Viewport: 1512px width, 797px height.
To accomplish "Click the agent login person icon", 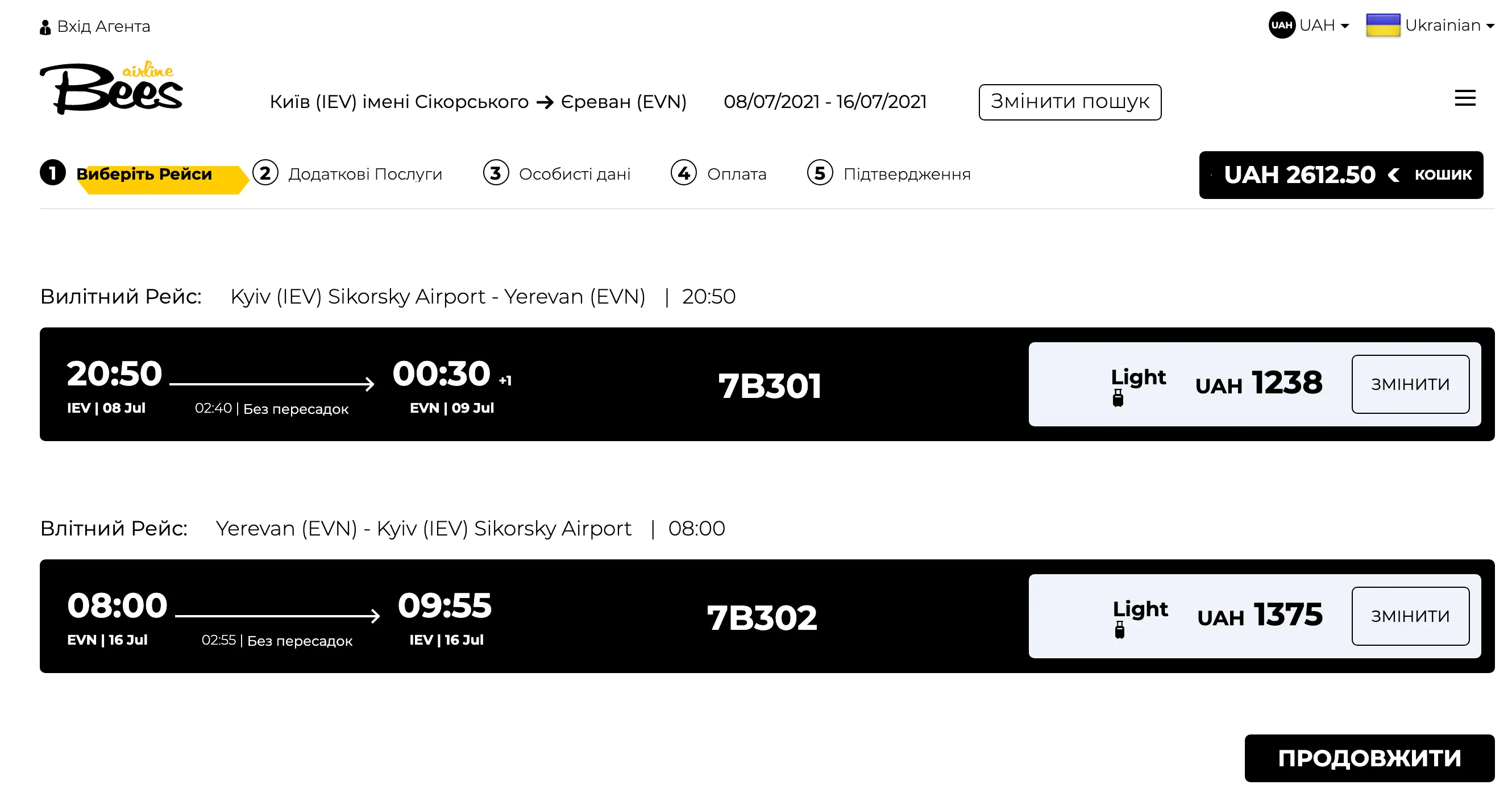I will [x=45, y=27].
